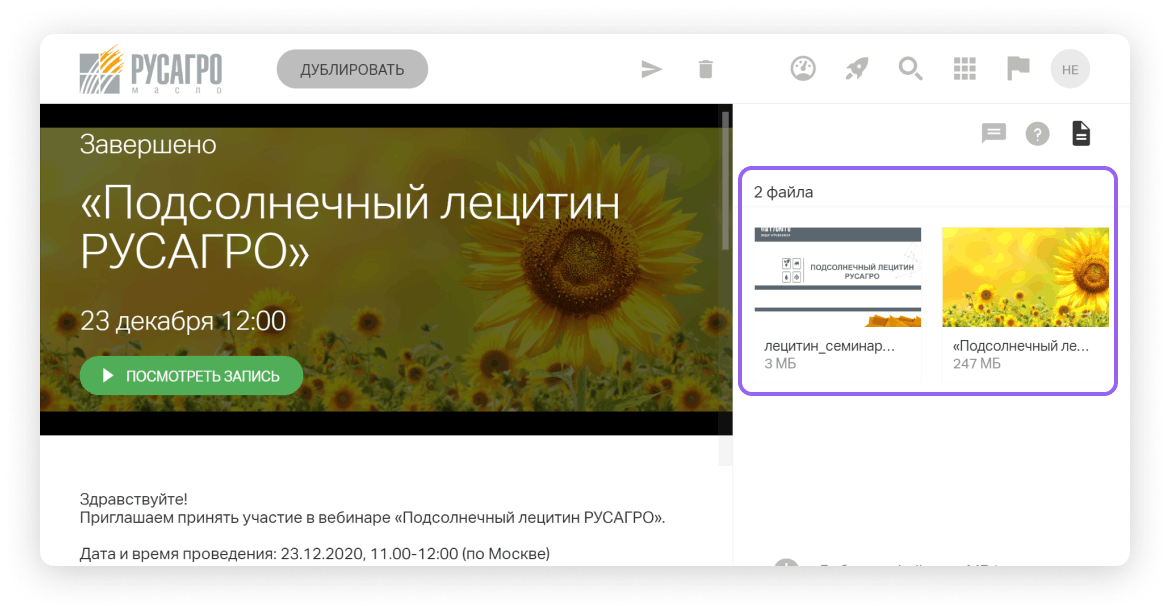Click the line 'Дата и время проведения'
Image resolution: width=1170 pixels, height=612 pixels.
click(315, 554)
